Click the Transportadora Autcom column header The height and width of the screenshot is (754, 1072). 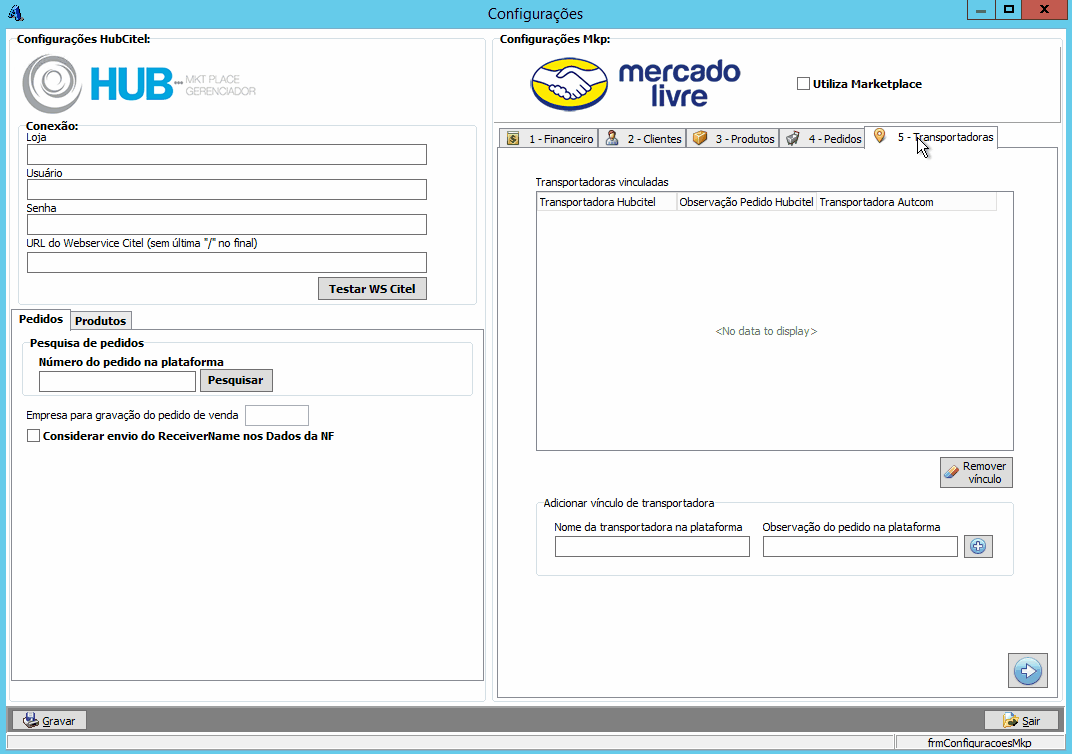907,202
